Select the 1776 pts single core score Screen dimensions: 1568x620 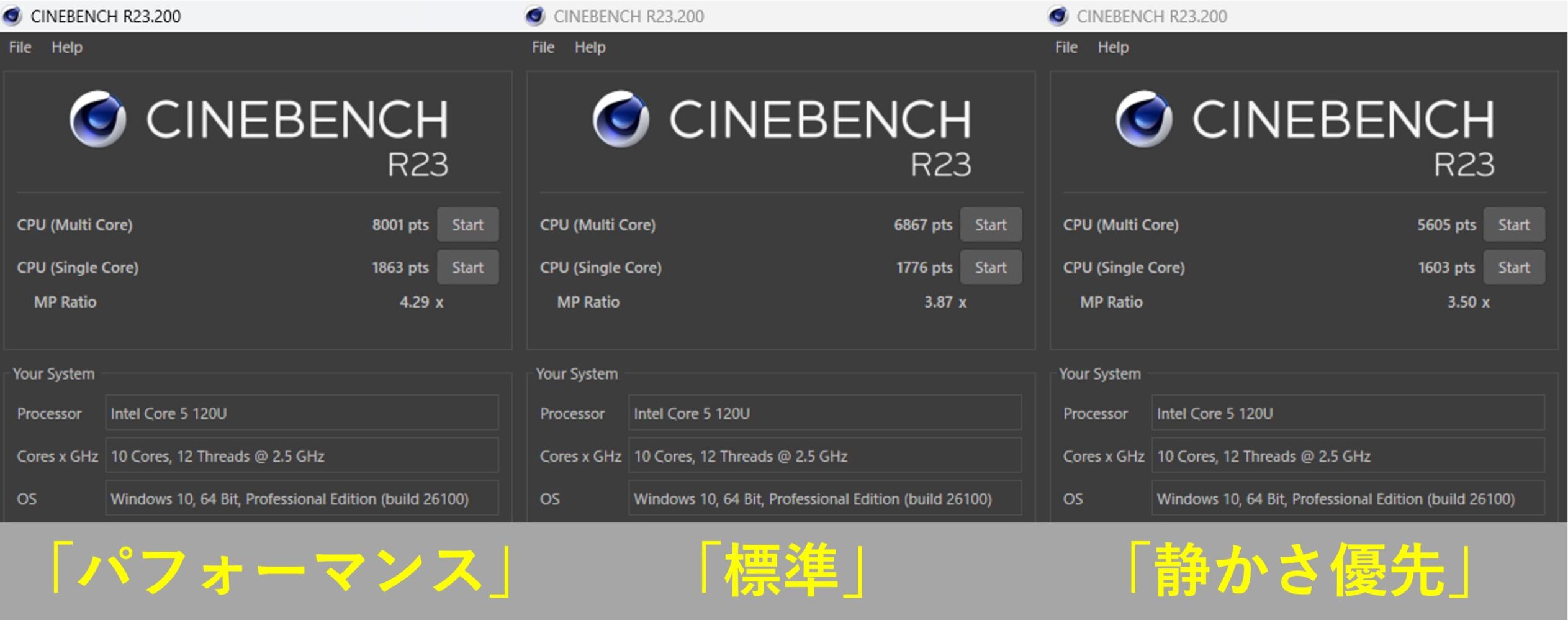924,268
